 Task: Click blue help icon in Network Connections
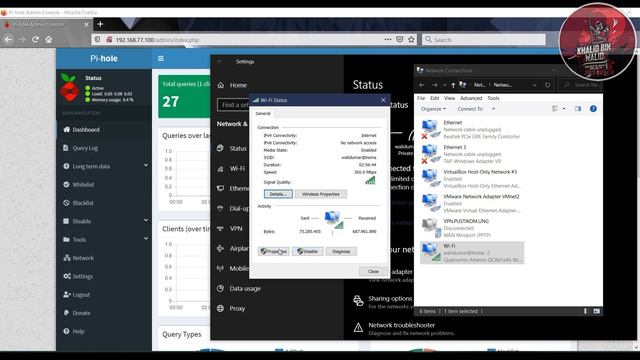pos(593,109)
